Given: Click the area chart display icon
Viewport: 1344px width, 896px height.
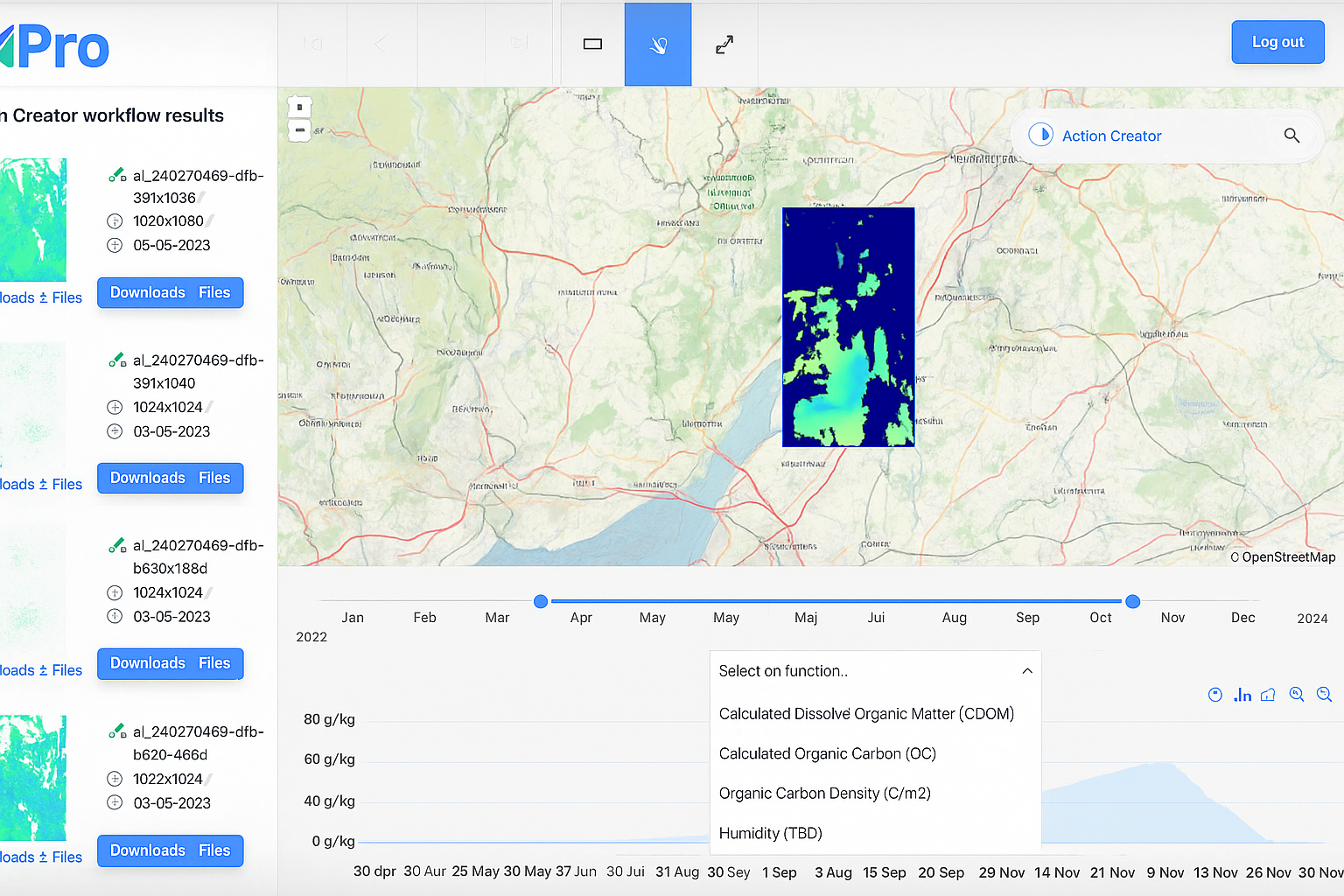Looking at the screenshot, I should tap(1268, 694).
